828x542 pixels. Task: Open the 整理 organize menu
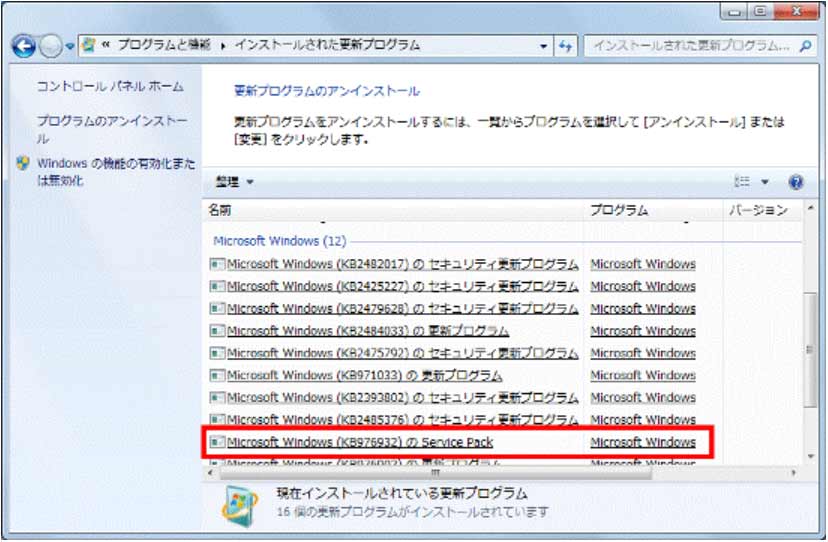pyautogui.click(x=234, y=182)
